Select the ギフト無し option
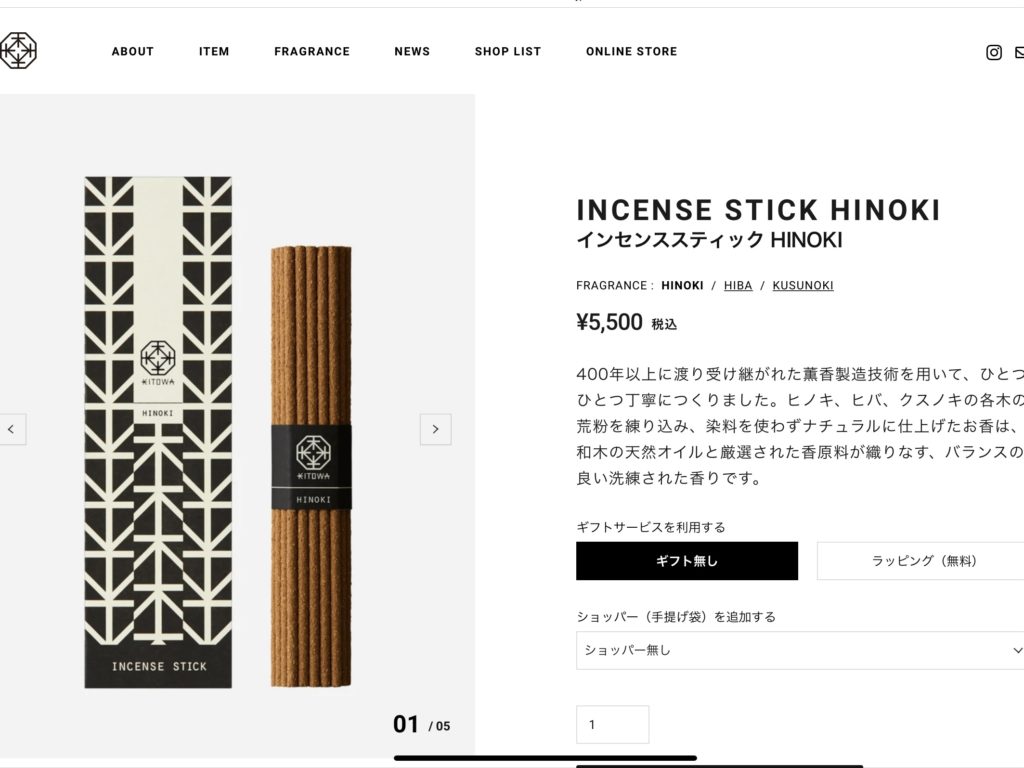 pyautogui.click(x=686, y=560)
